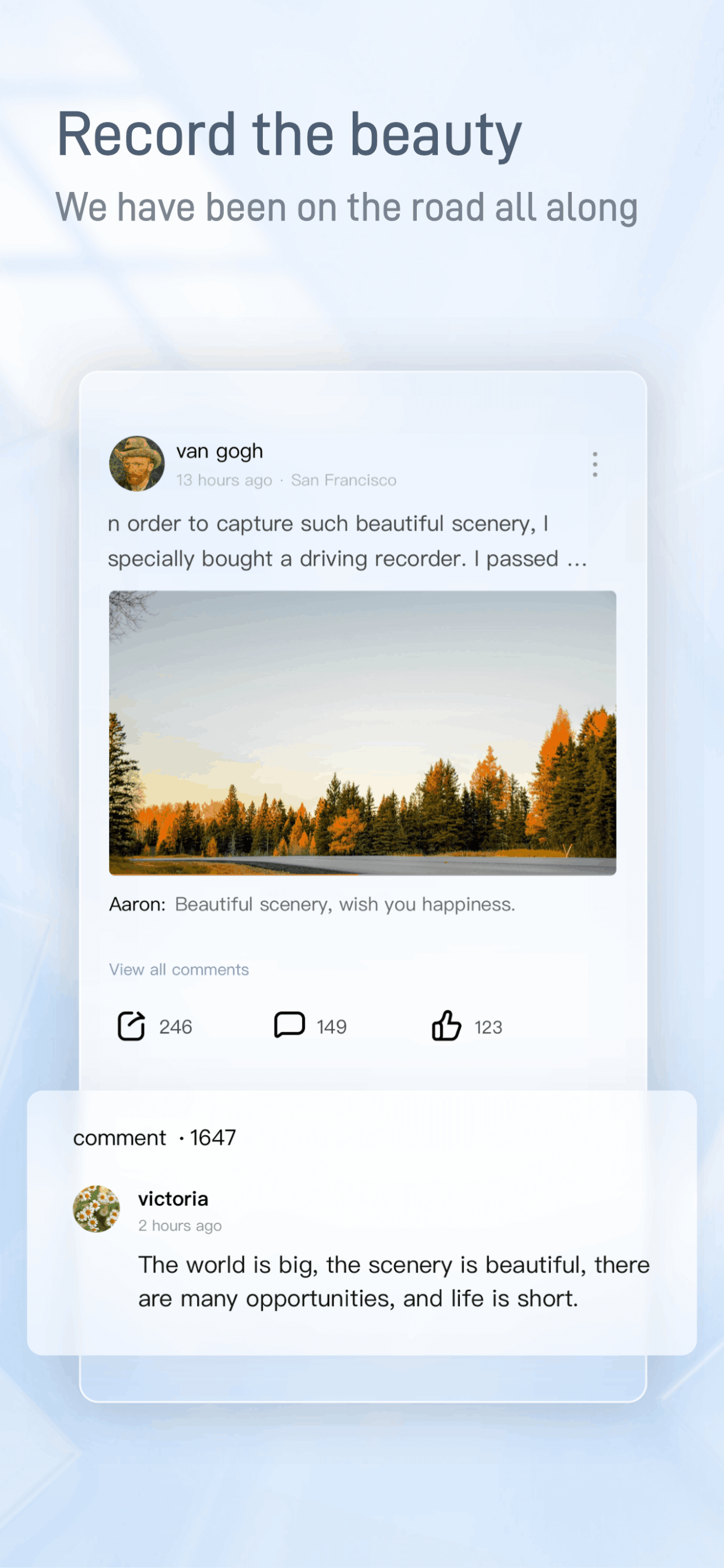
Task: Open van gogh's profile avatar
Action: (x=137, y=463)
